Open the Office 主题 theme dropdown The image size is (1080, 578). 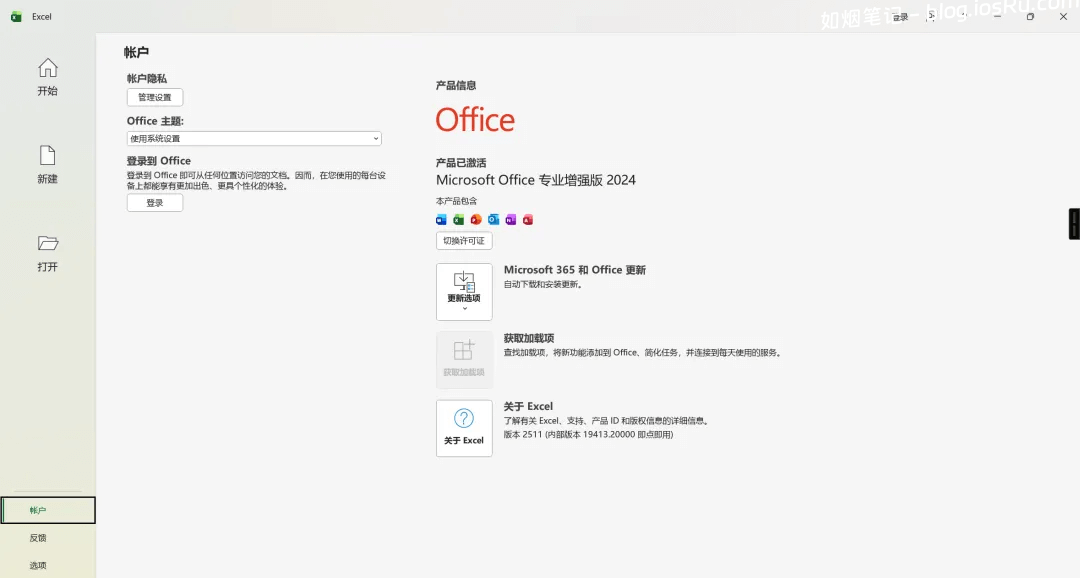pos(254,139)
